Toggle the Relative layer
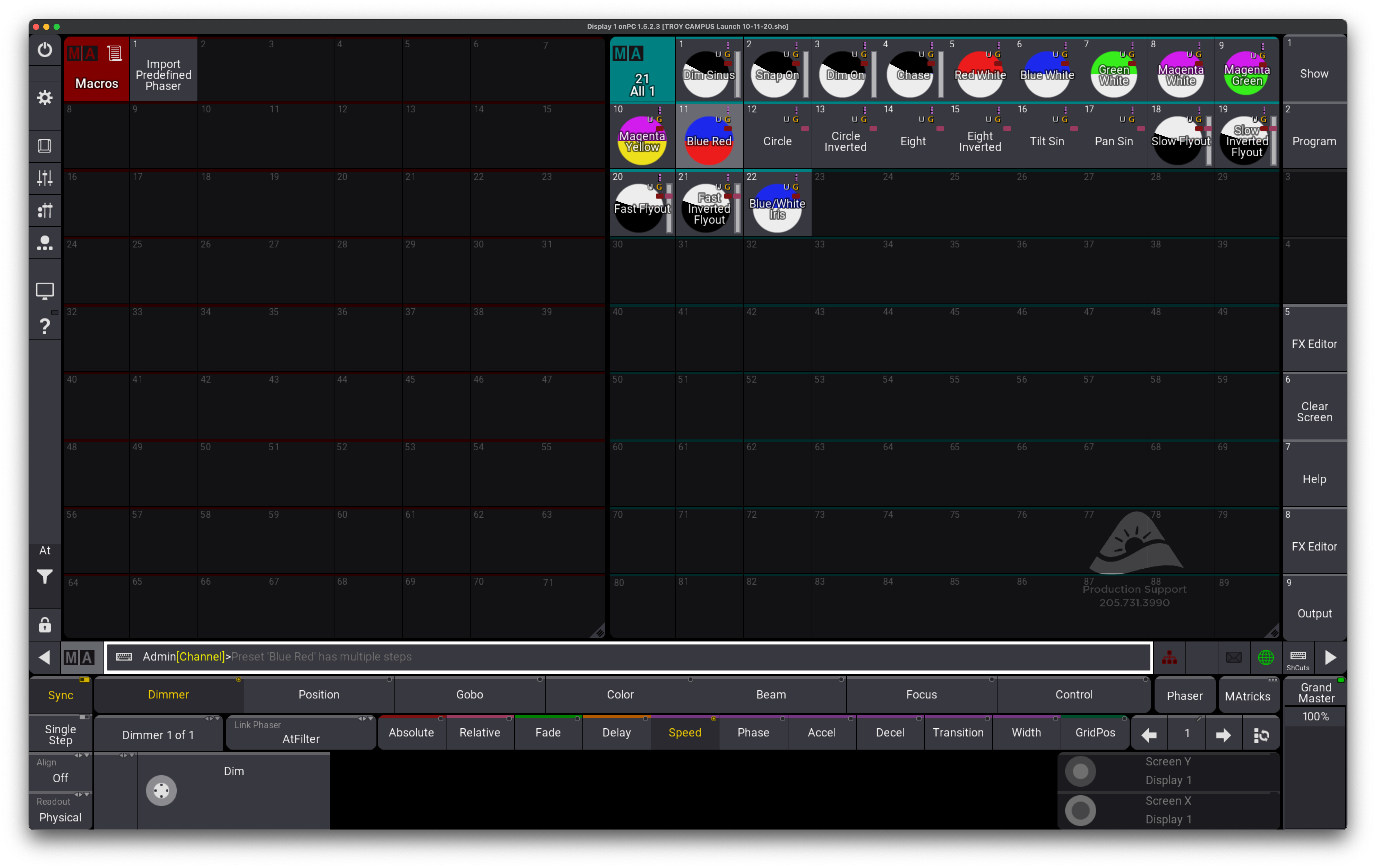 click(480, 733)
